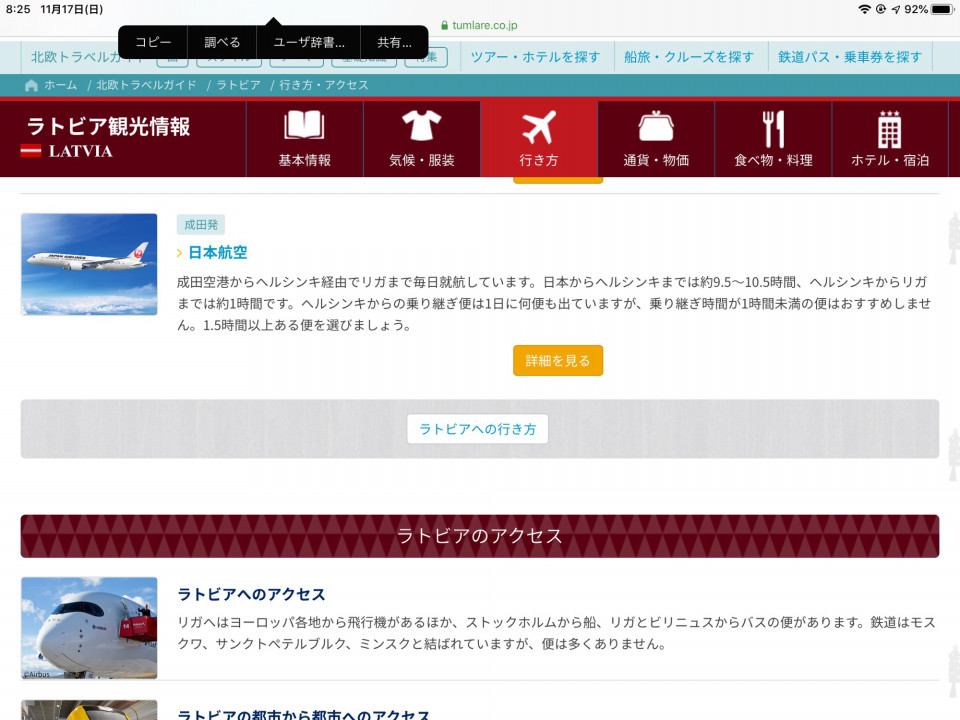Tap the Japan Airlines plane thumbnail

tap(89, 264)
